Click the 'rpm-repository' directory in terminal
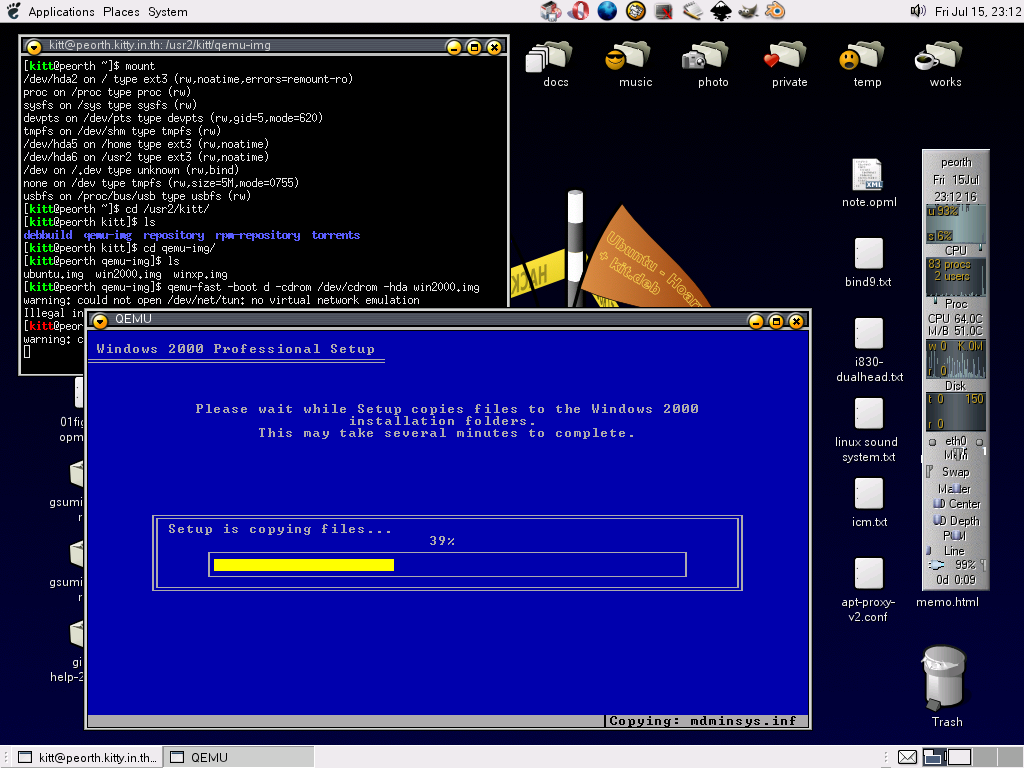 coord(258,235)
